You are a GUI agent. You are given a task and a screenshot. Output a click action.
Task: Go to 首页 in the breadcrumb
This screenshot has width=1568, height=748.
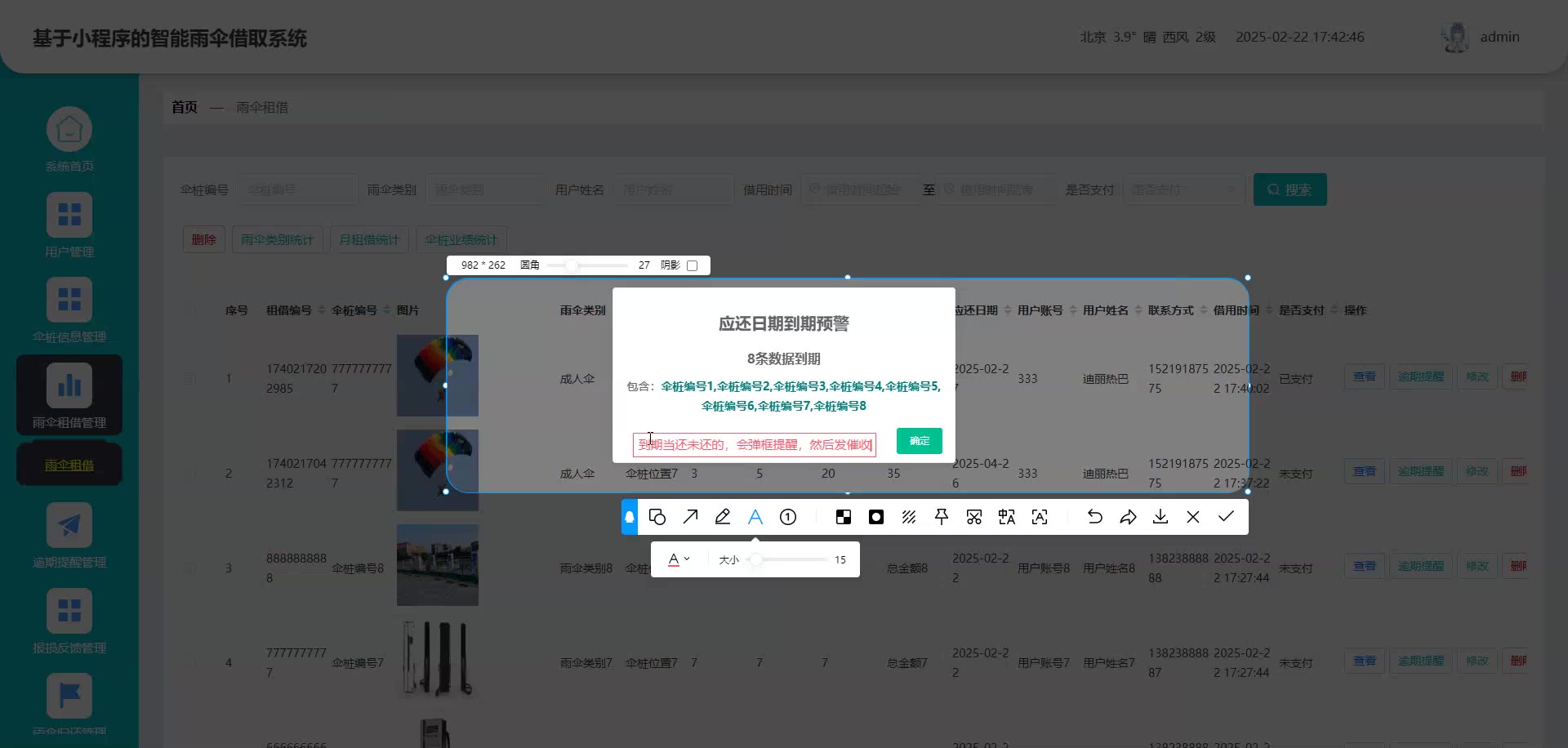click(x=185, y=107)
